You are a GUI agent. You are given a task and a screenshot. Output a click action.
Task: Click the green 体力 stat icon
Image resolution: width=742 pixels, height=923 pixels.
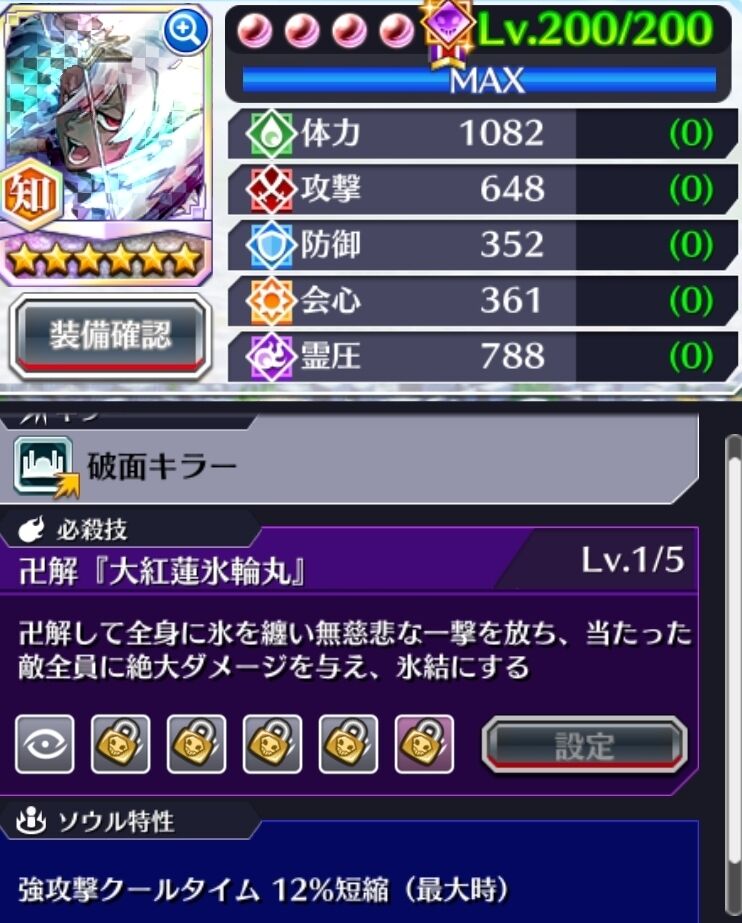pyautogui.click(x=270, y=133)
